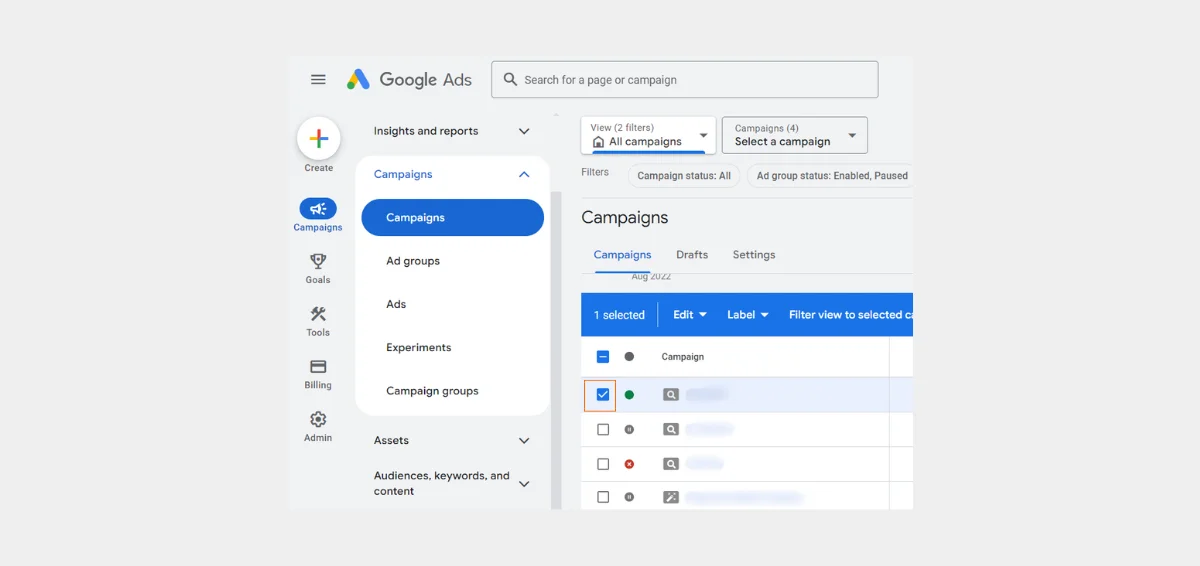Select Campaigns item in the sidebar
1200x566 pixels.
[x=452, y=217]
